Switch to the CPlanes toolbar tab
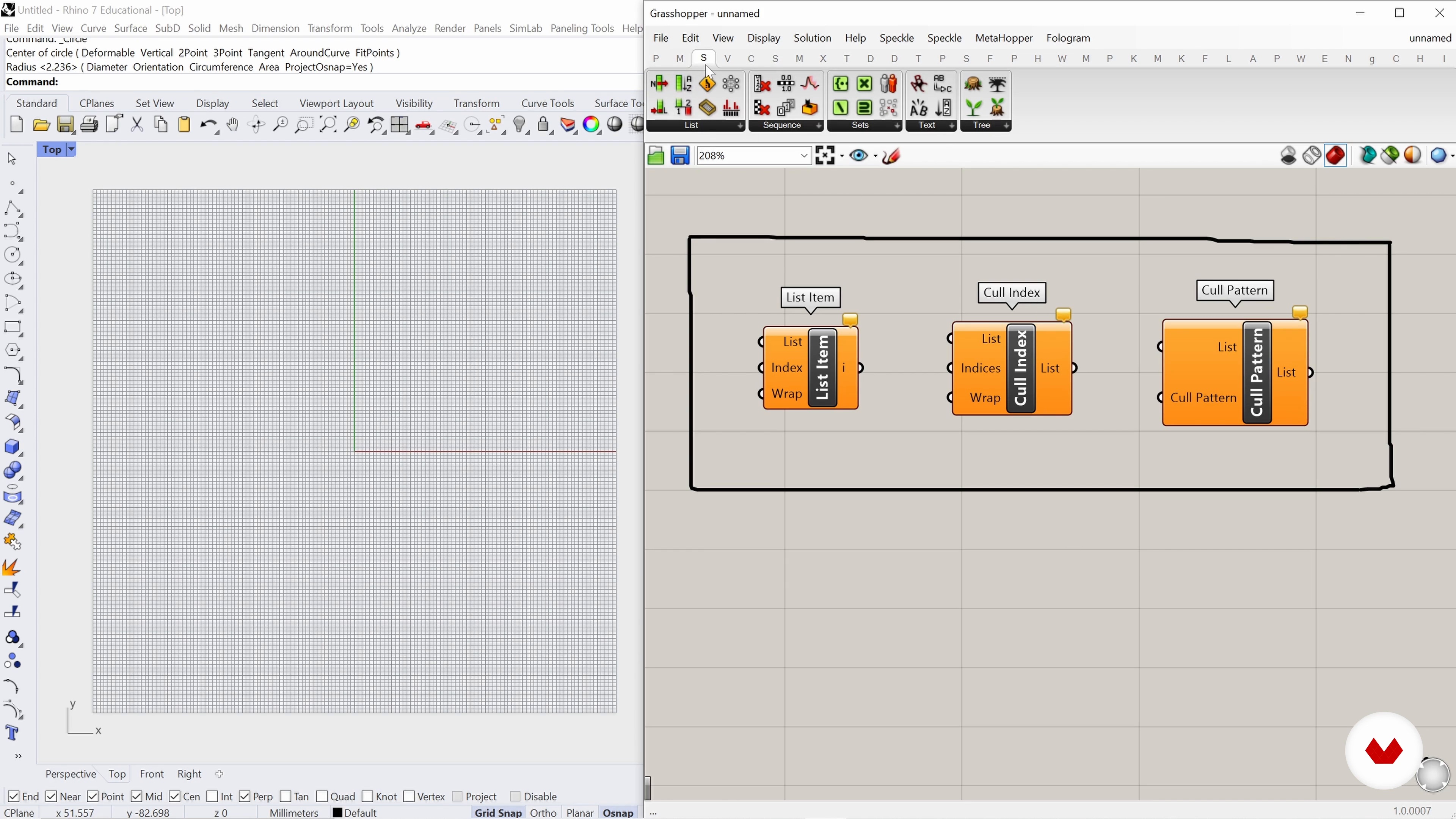The image size is (1456, 819). point(97,104)
